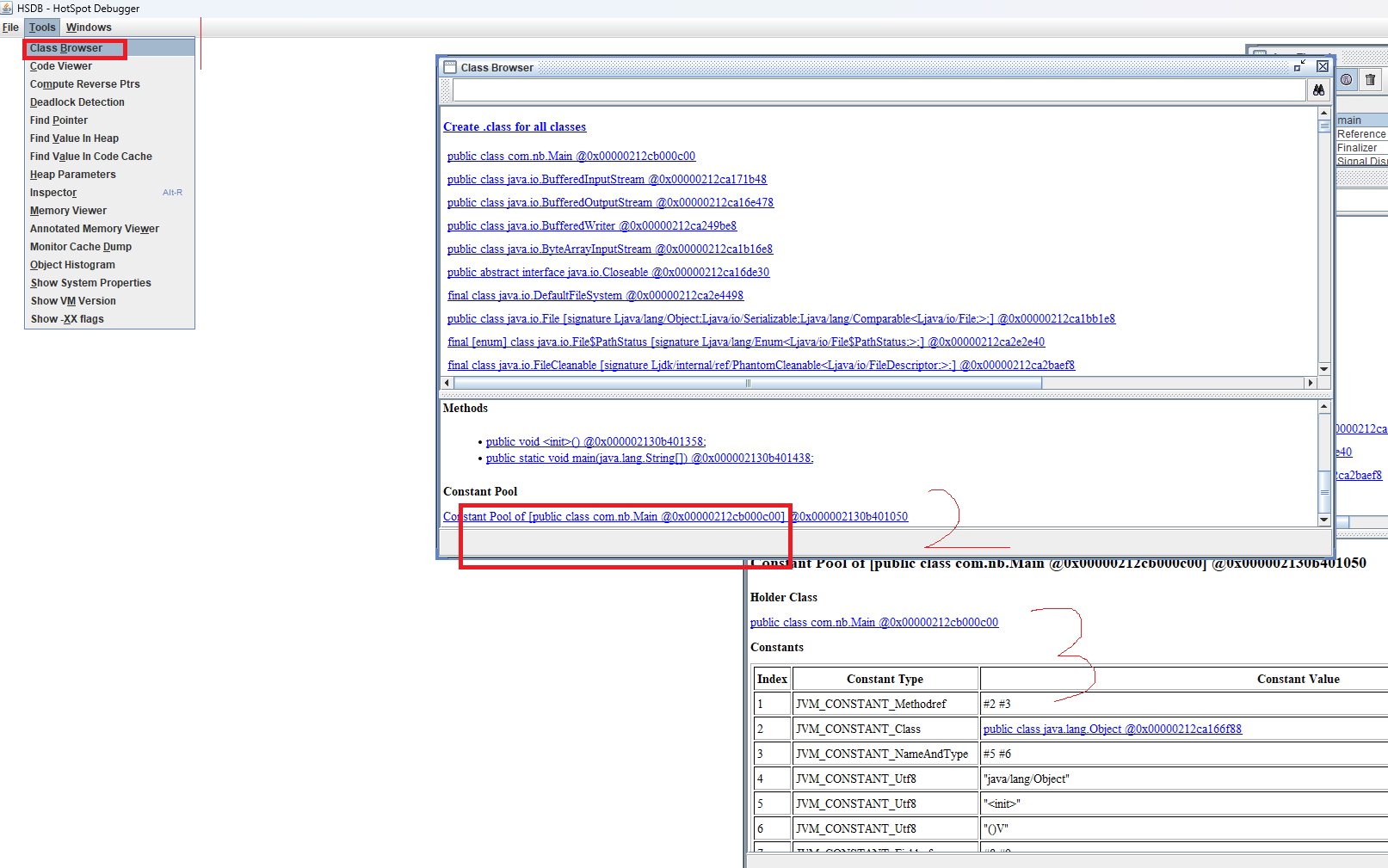Click the round inspect icon beside the trash
This screenshot has width=1388, height=868.
1347,80
